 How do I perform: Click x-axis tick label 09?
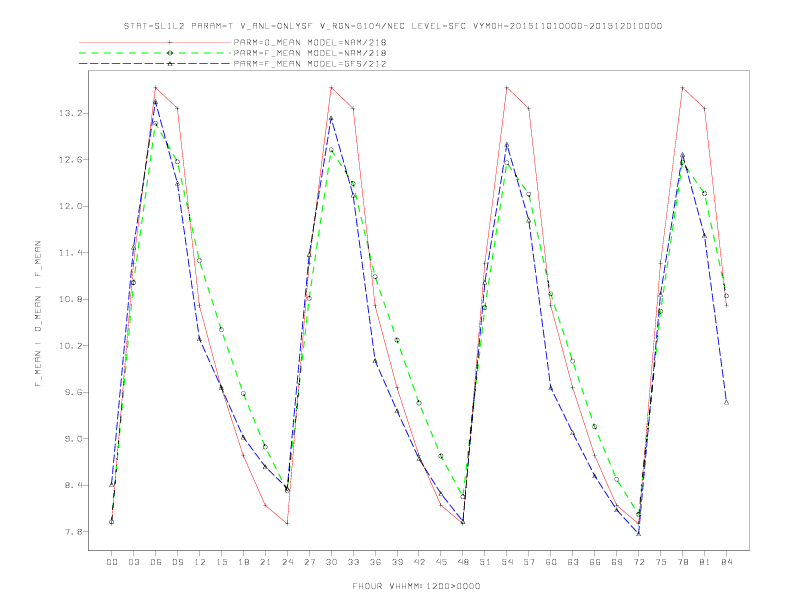tap(177, 562)
